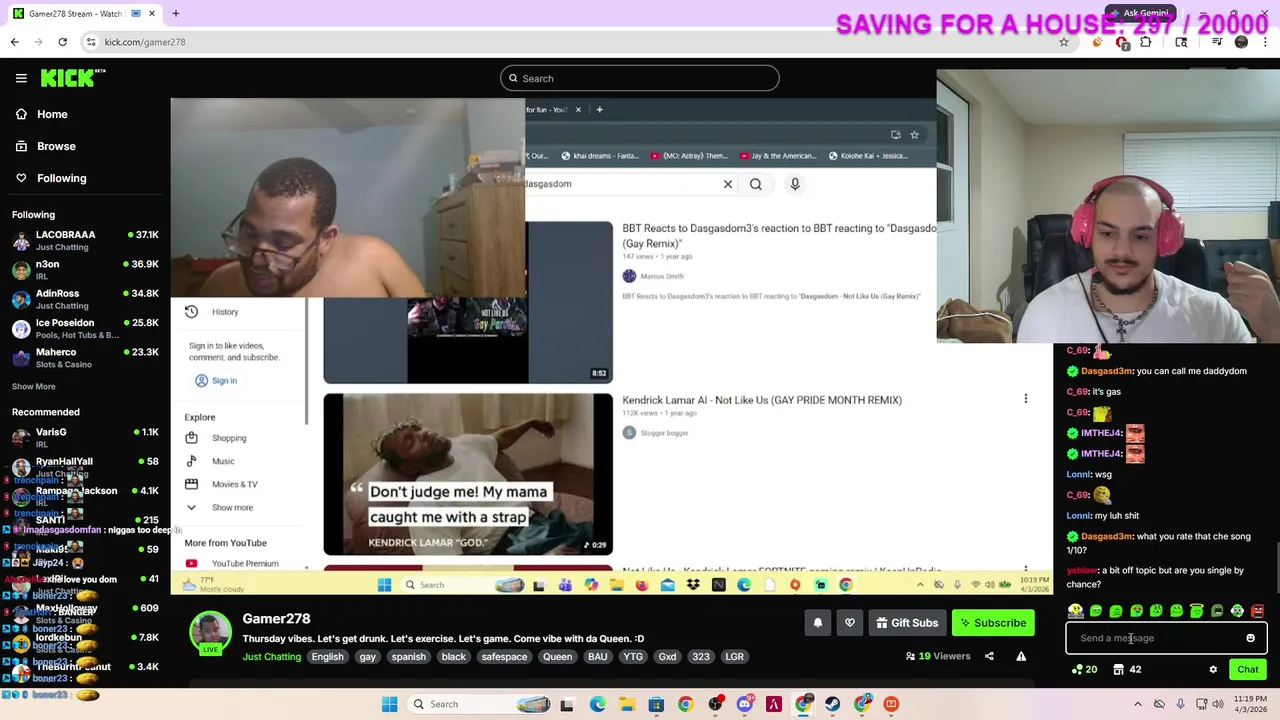Open VarisG in the Recommended list
The height and width of the screenshot is (720, 1280).
(85, 437)
